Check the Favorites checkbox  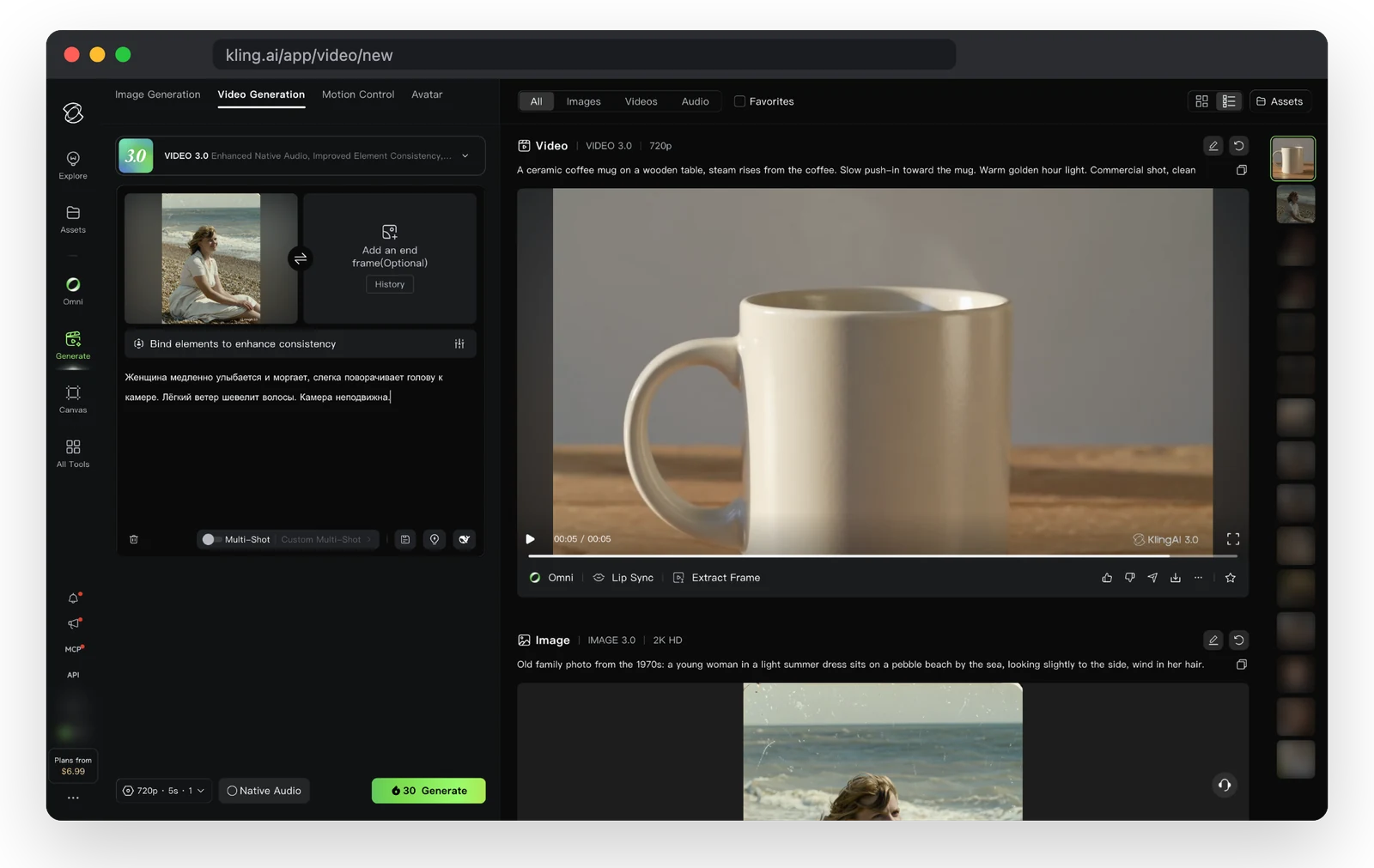tap(739, 101)
